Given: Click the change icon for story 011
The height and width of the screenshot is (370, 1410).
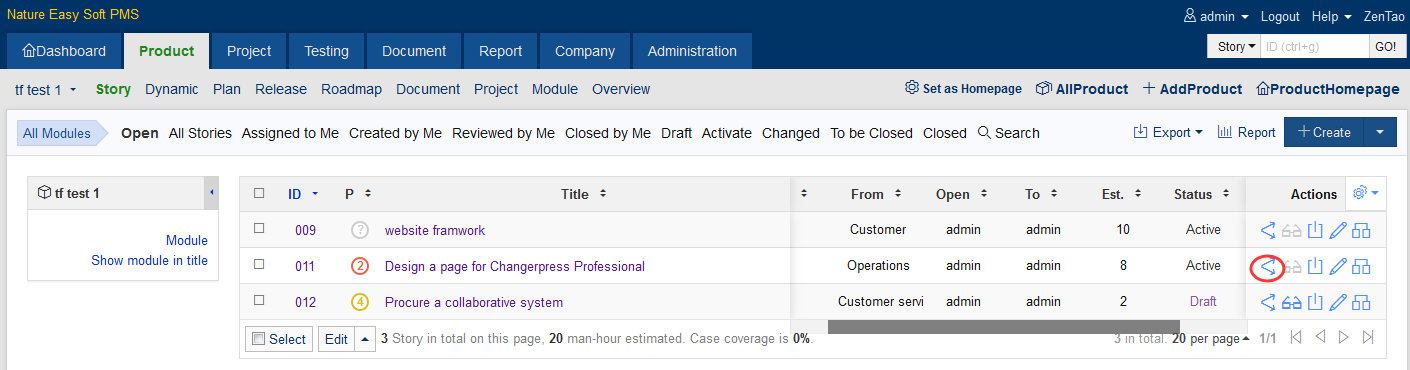Looking at the screenshot, I should tap(1268, 267).
